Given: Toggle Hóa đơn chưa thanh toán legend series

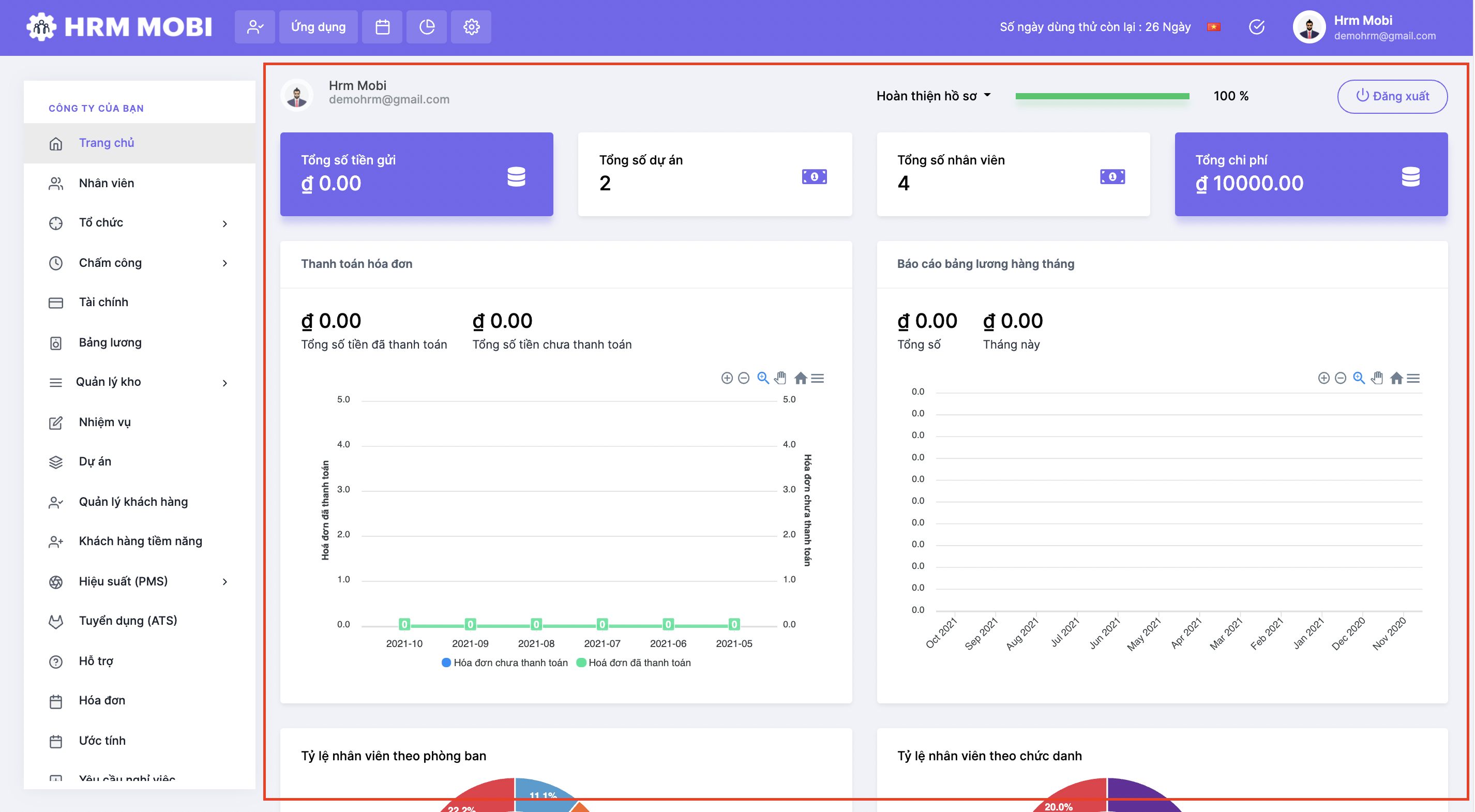Looking at the screenshot, I should coord(504,663).
